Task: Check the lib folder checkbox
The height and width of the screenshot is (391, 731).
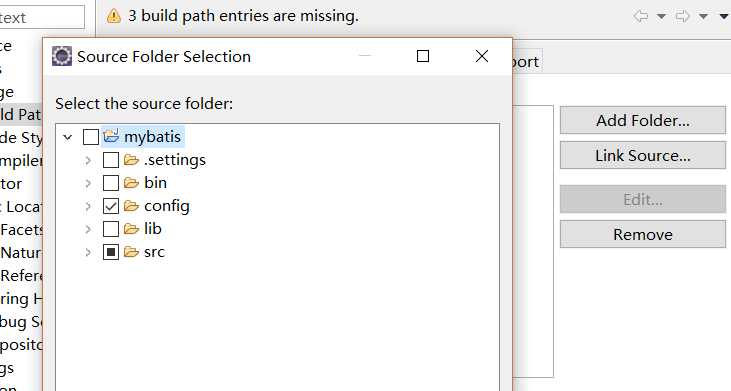Action: coord(110,229)
